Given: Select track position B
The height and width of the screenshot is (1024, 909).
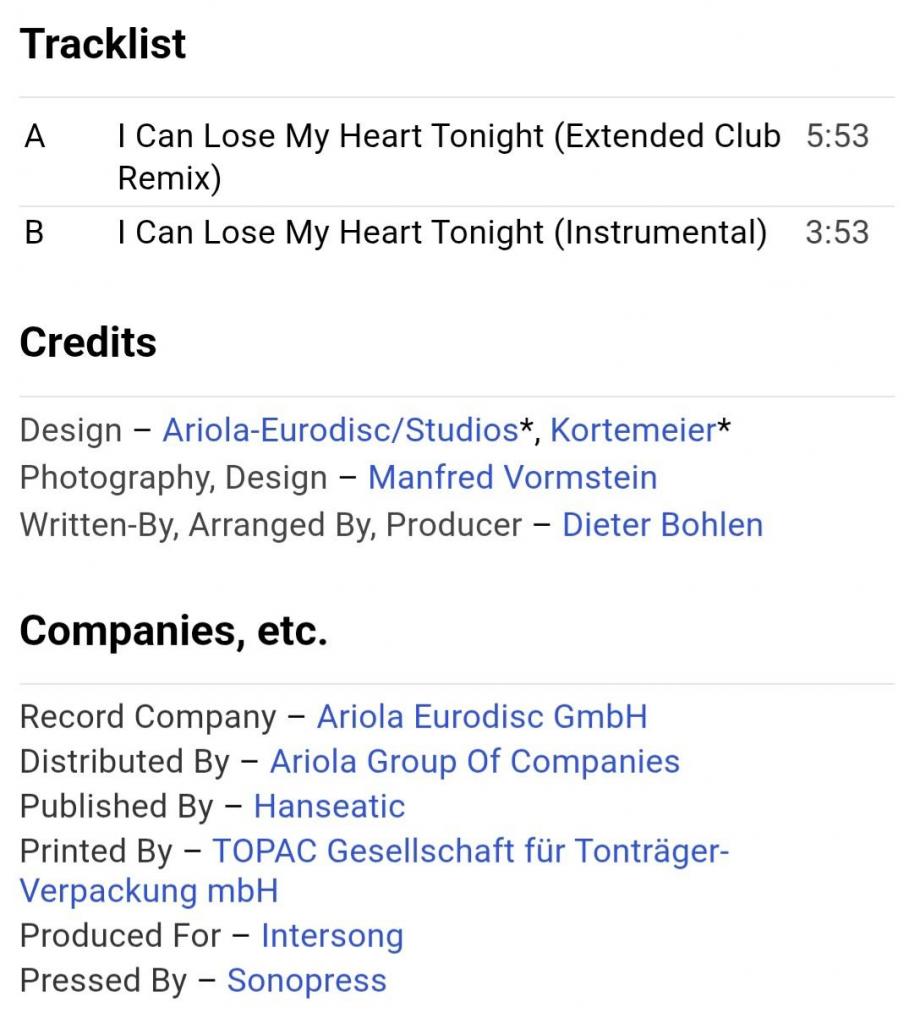Looking at the screenshot, I should [35, 233].
